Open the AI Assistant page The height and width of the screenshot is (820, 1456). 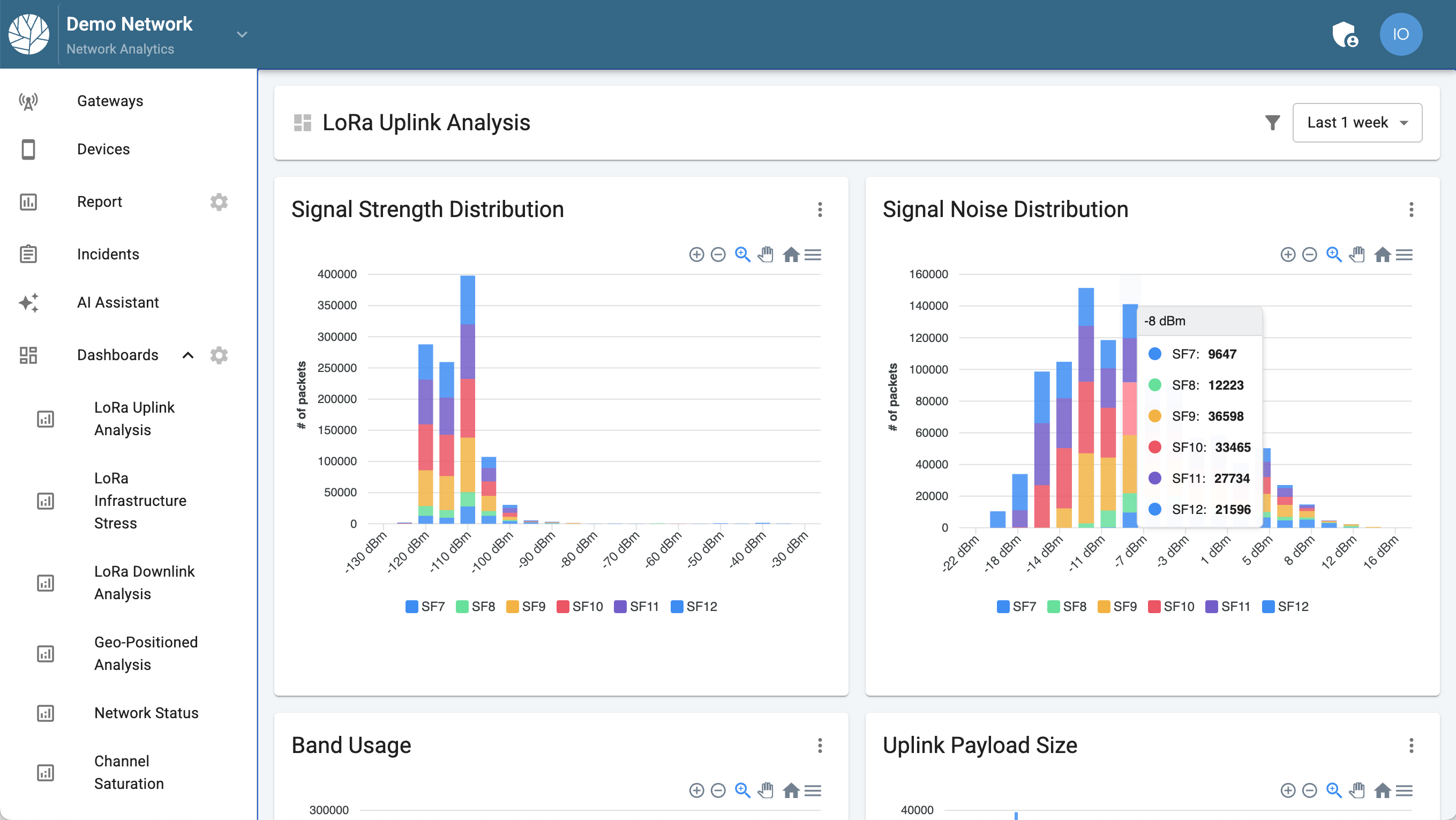117,303
